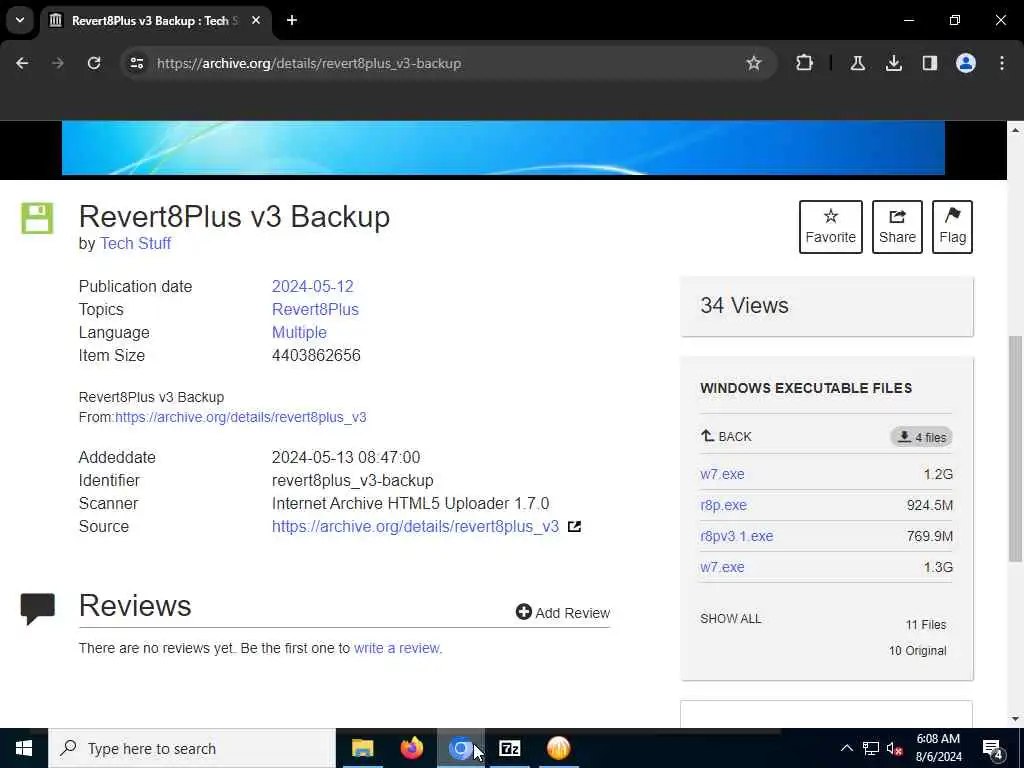Screen dimensions: 1024x768
Task: Download all 4 files button
Action: click(921, 437)
